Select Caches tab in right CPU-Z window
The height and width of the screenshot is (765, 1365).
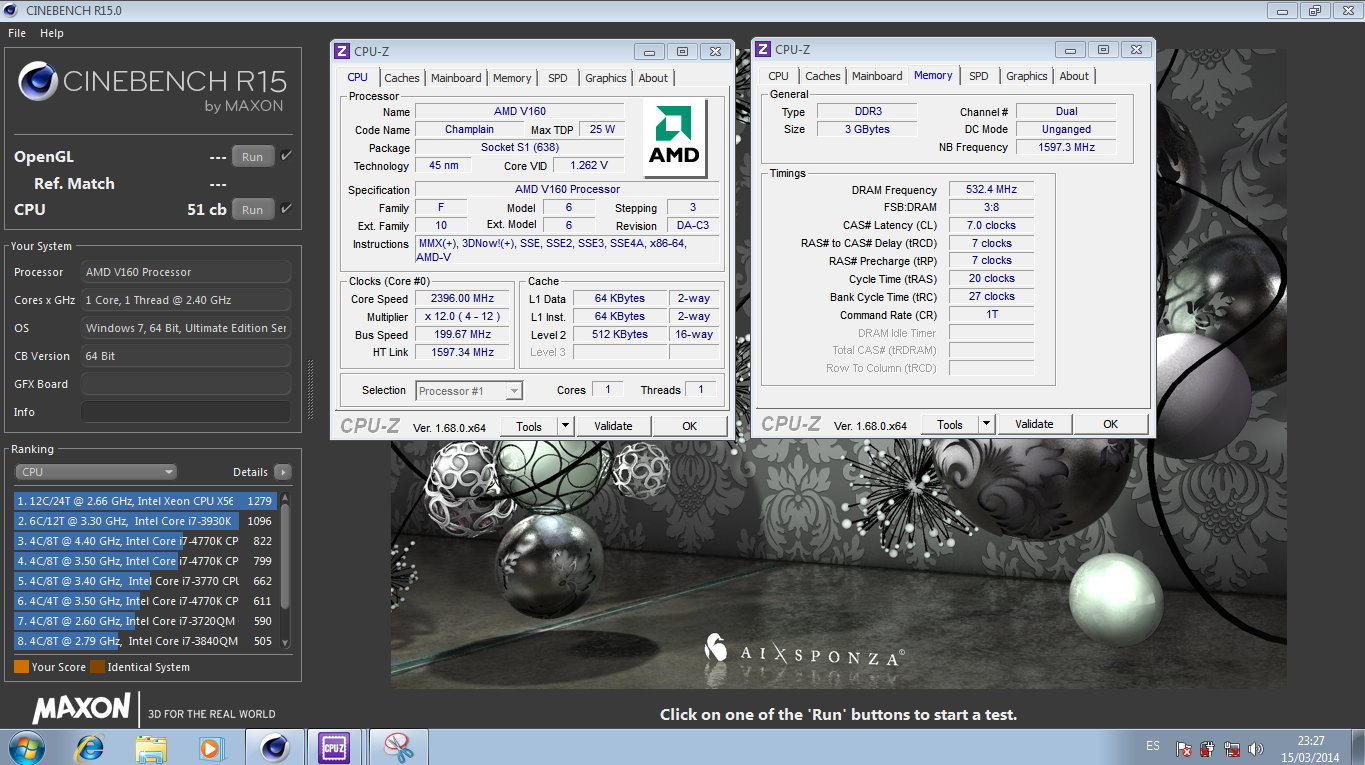823,76
